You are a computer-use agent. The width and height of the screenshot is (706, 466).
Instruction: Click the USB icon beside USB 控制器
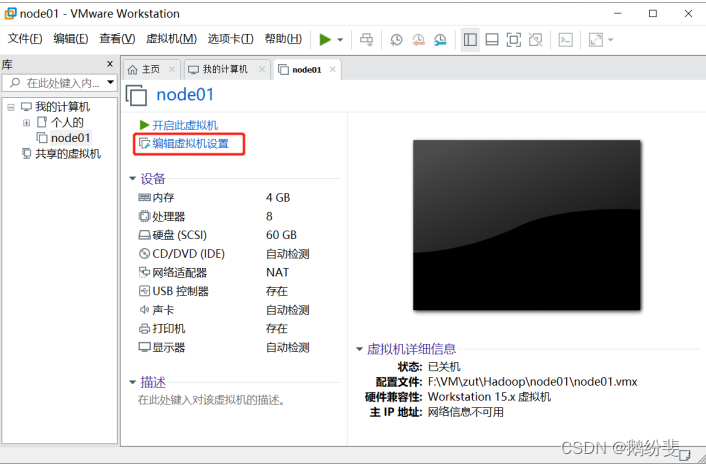coord(144,291)
